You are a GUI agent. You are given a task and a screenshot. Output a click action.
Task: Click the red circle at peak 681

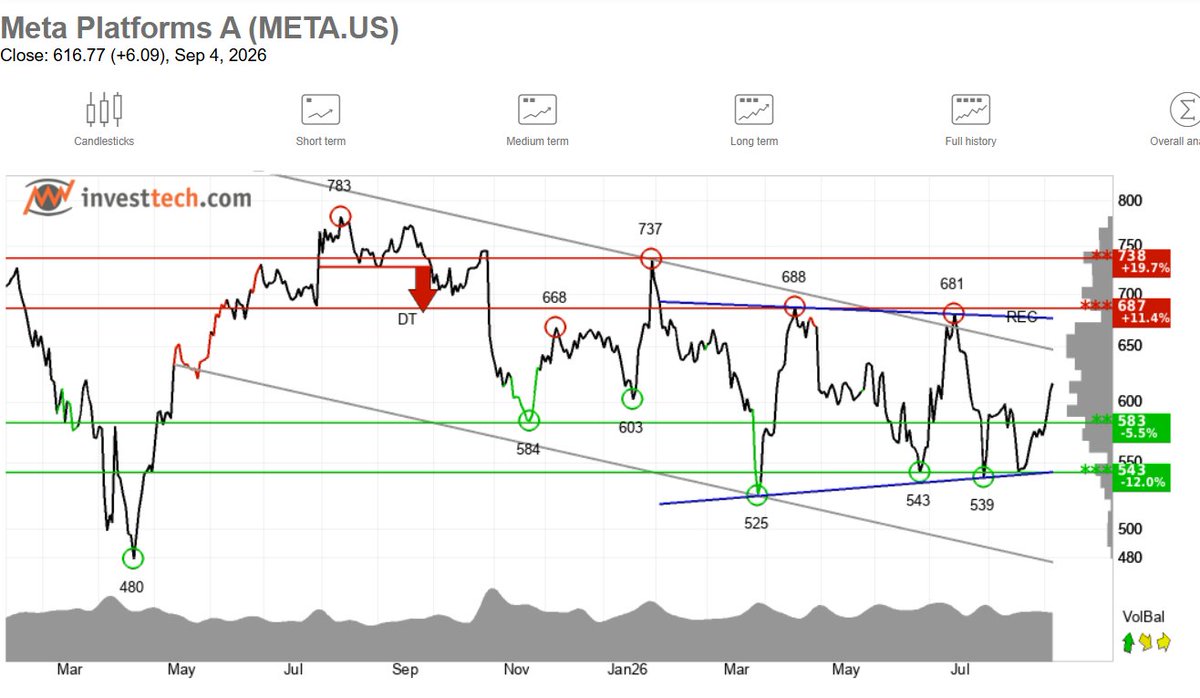click(953, 312)
